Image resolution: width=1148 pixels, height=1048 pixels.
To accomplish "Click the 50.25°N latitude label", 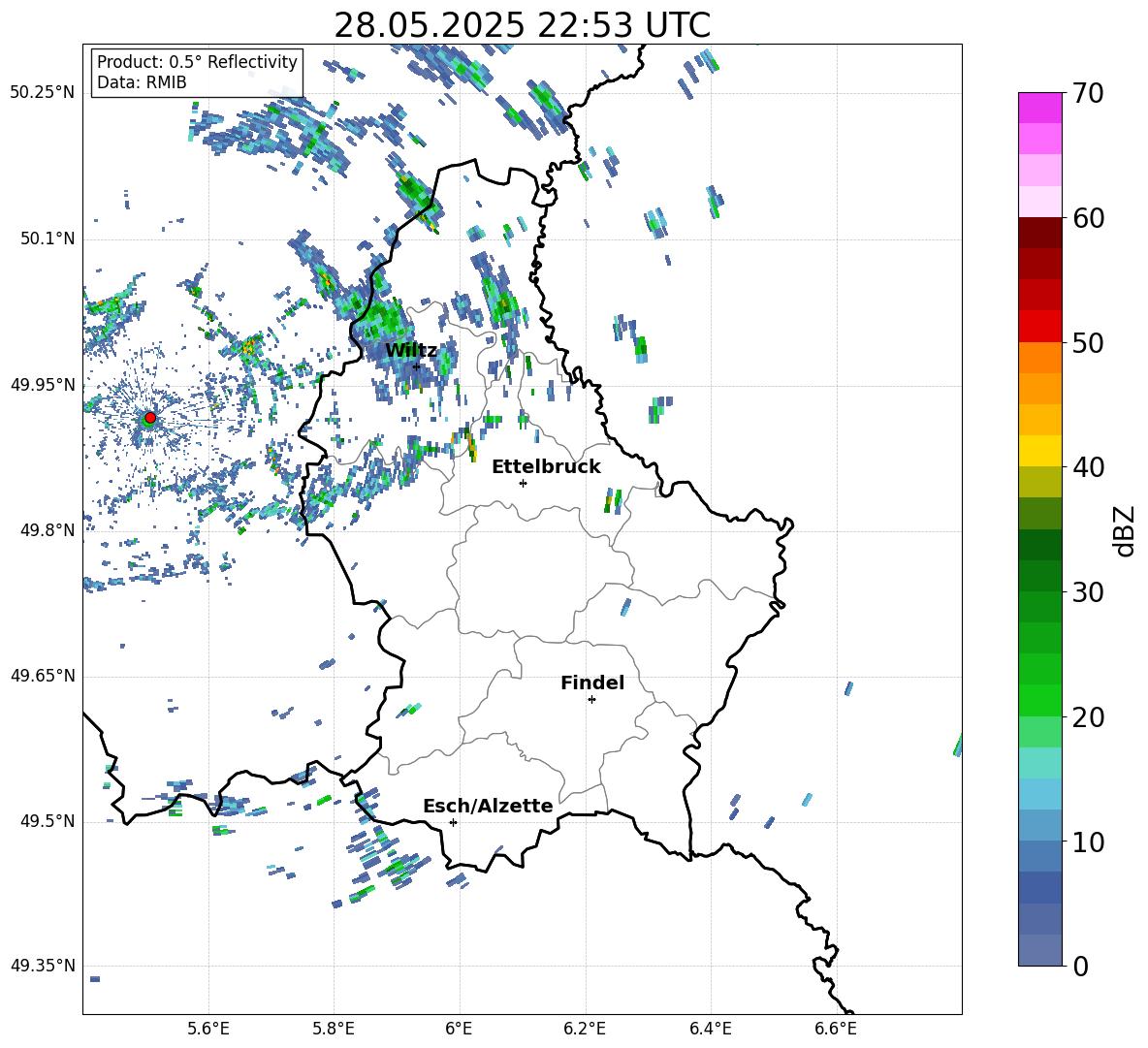I will 42,93.
